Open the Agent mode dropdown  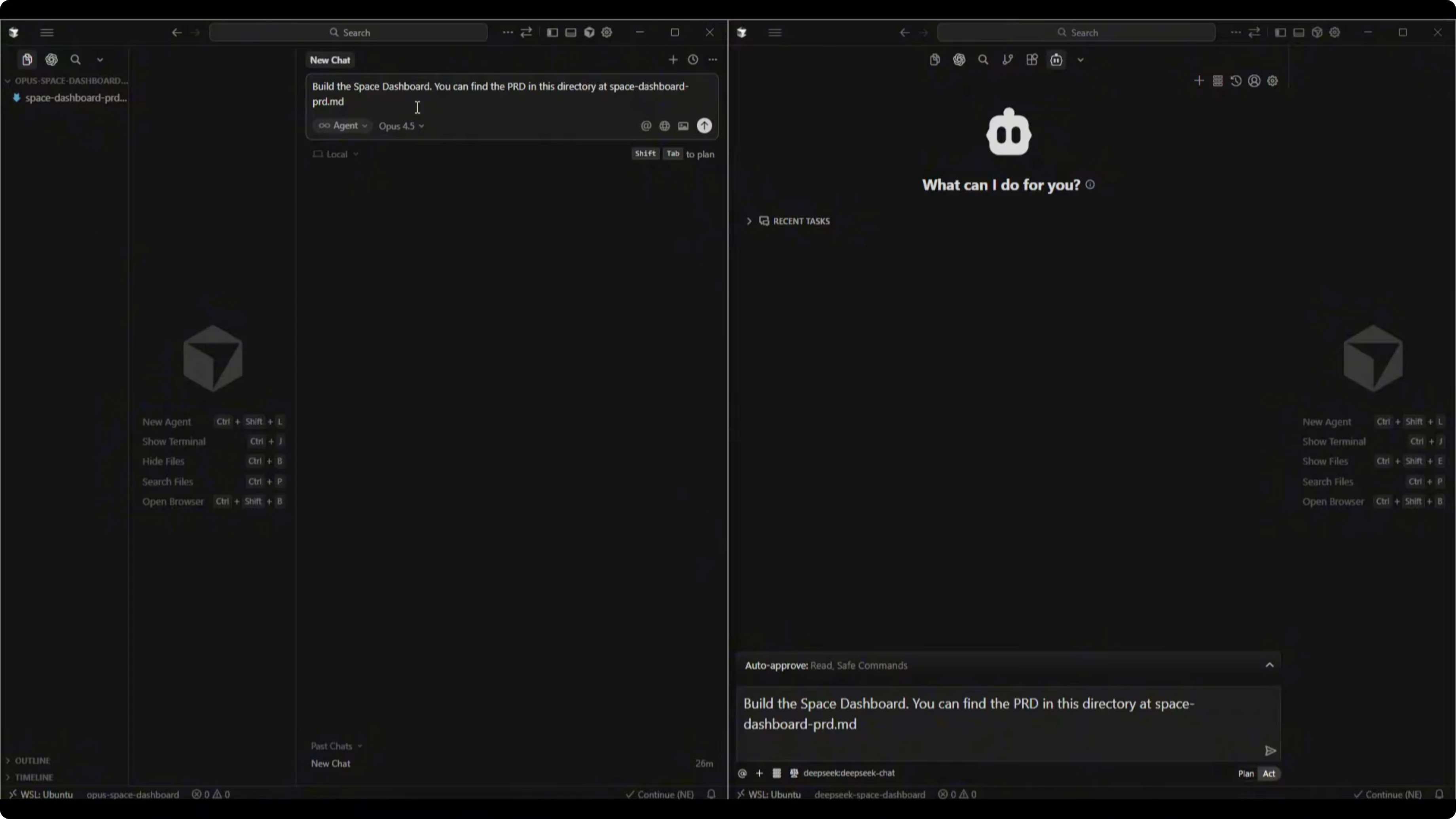[x=343, y=125]
